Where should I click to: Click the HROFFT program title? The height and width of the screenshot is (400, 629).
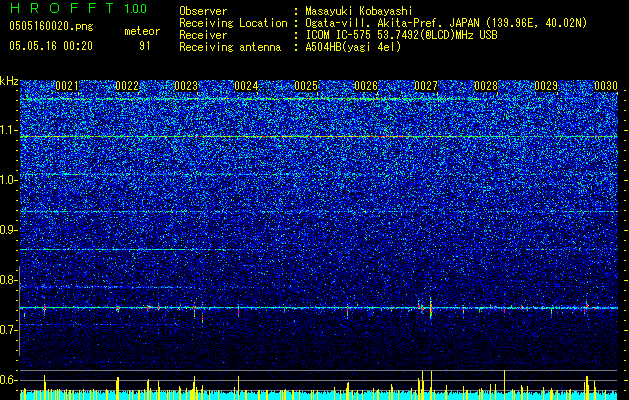point(62,8)
